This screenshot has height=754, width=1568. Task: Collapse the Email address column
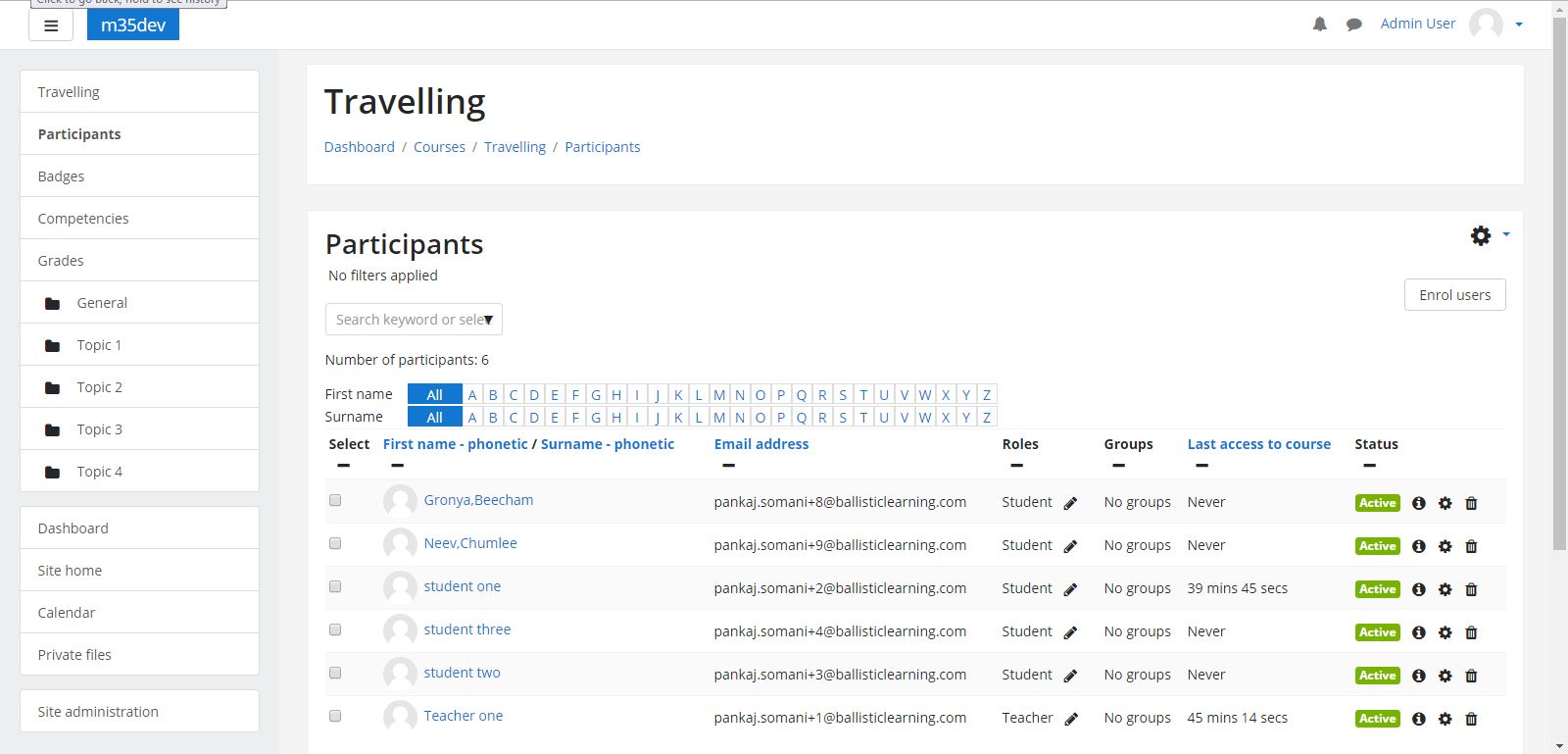728,465
